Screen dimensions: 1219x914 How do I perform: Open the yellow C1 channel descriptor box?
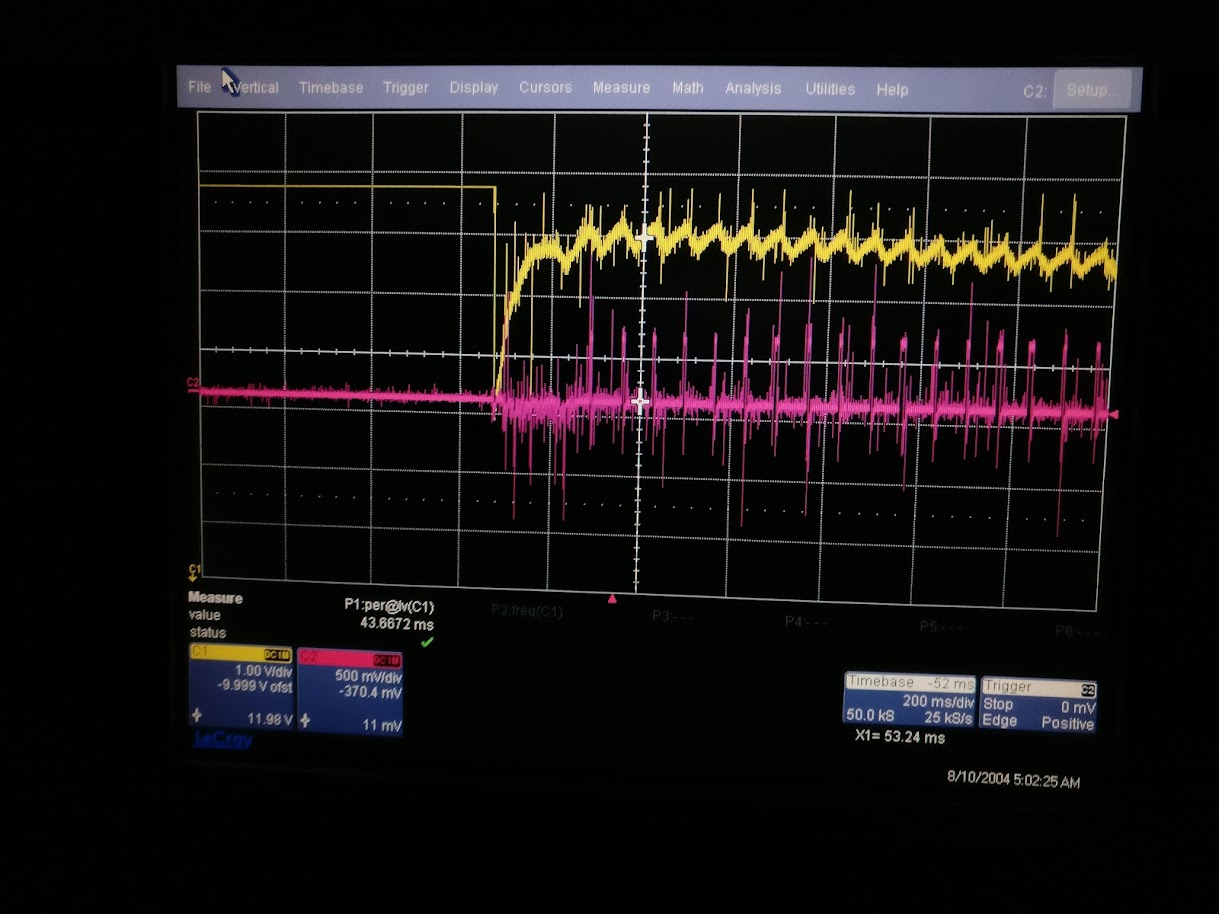click(x=241, y=688)
